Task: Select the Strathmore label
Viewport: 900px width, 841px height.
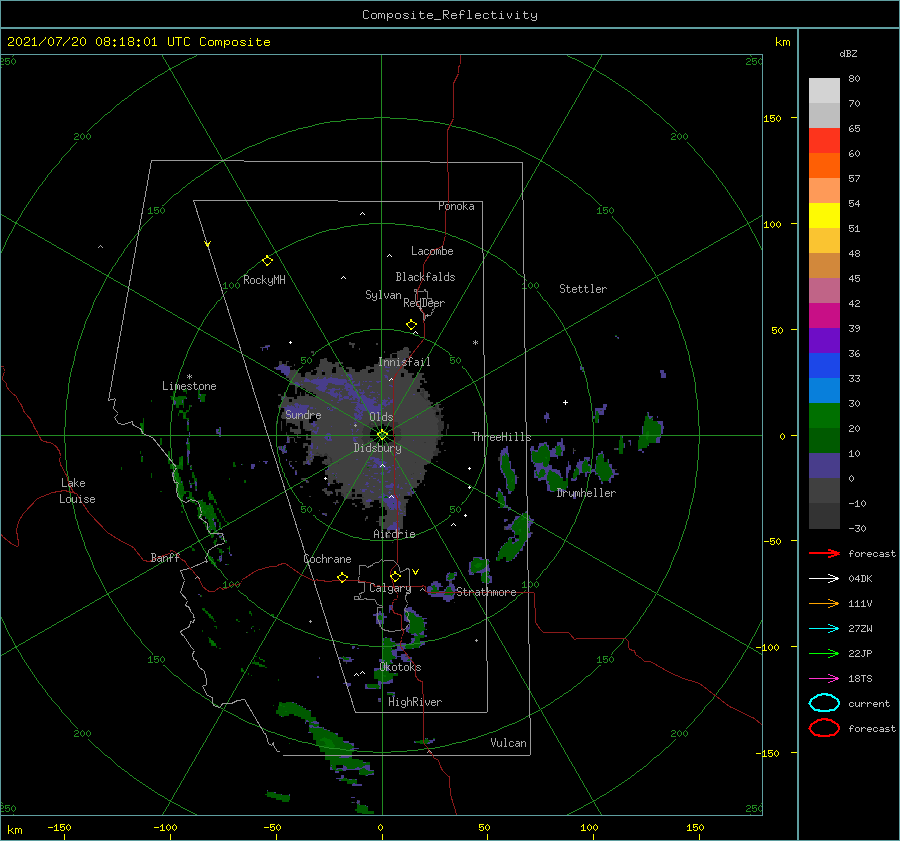Action: 486,592
